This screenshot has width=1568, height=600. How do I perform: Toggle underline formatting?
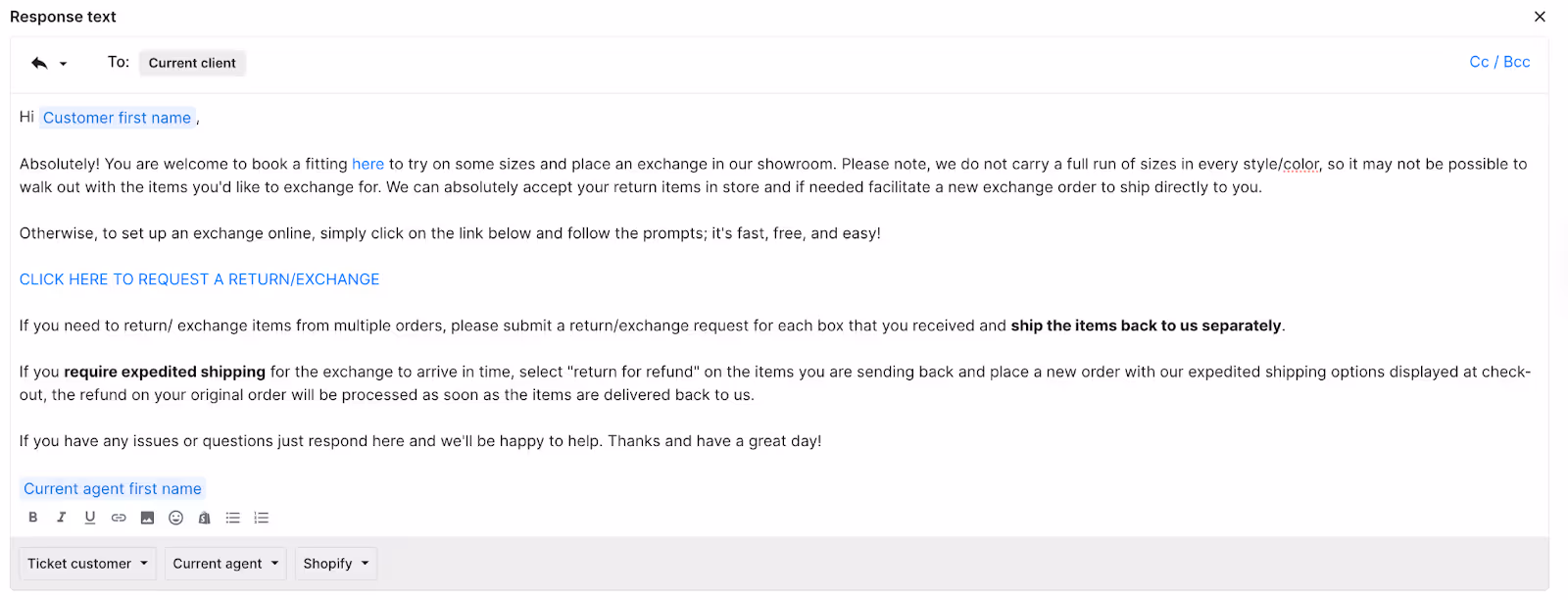(x=89, y=518)
